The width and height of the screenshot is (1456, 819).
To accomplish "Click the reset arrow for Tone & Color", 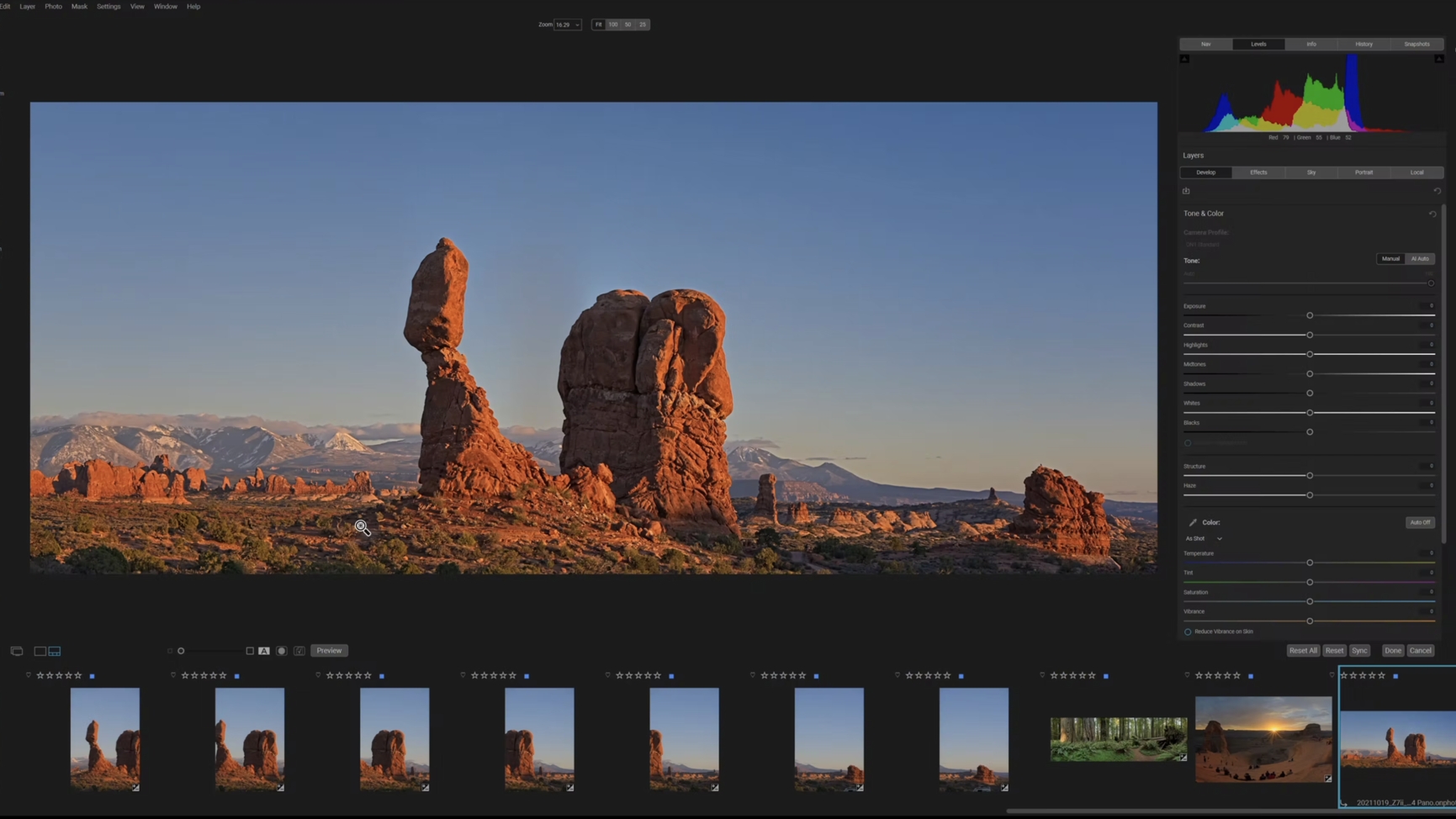I will [x=1432, y=214].
